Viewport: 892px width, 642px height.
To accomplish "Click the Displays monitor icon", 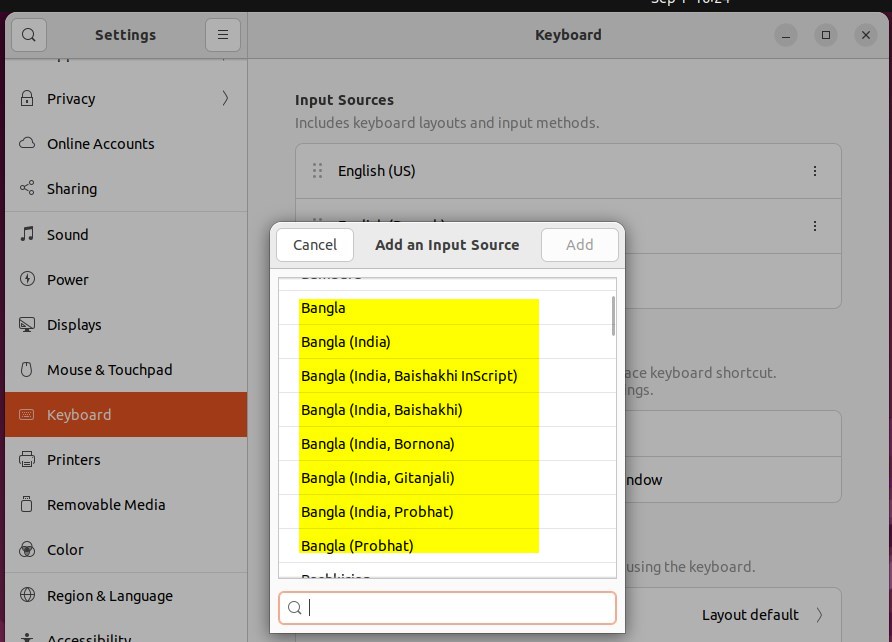I will (24, 324).
